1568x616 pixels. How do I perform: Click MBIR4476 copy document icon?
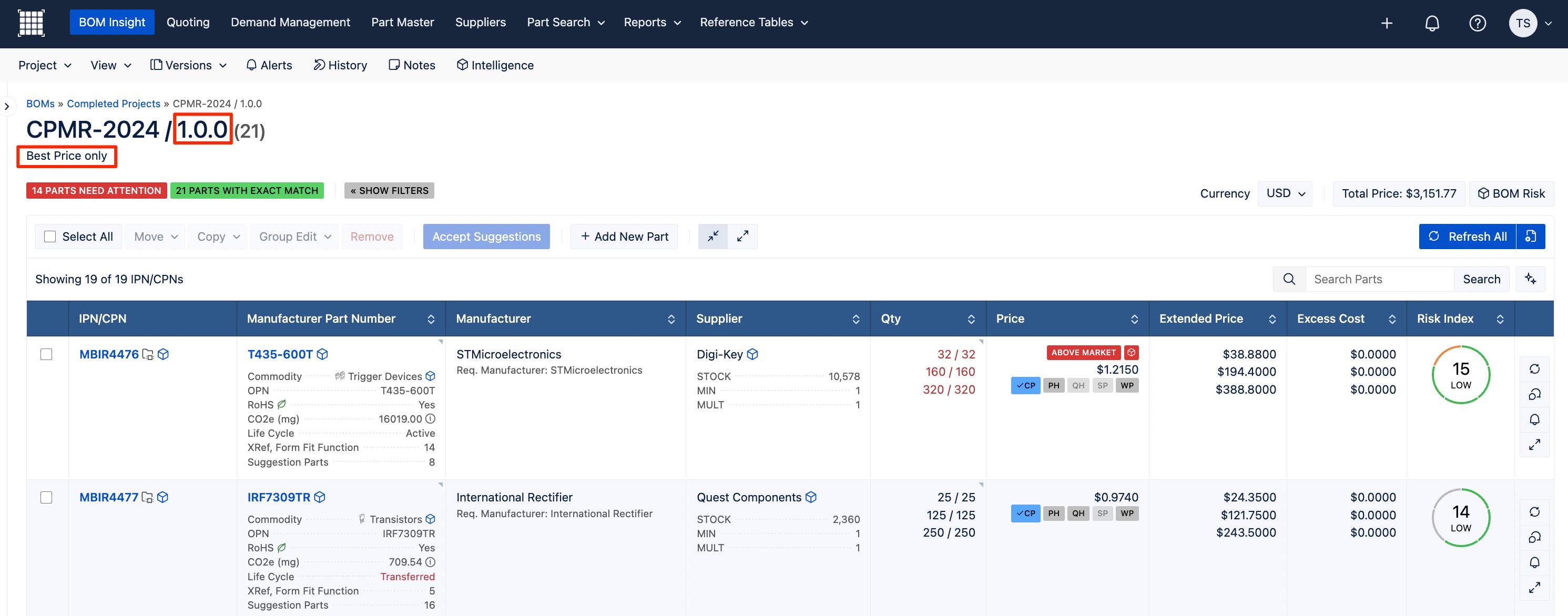click(147, 354)
